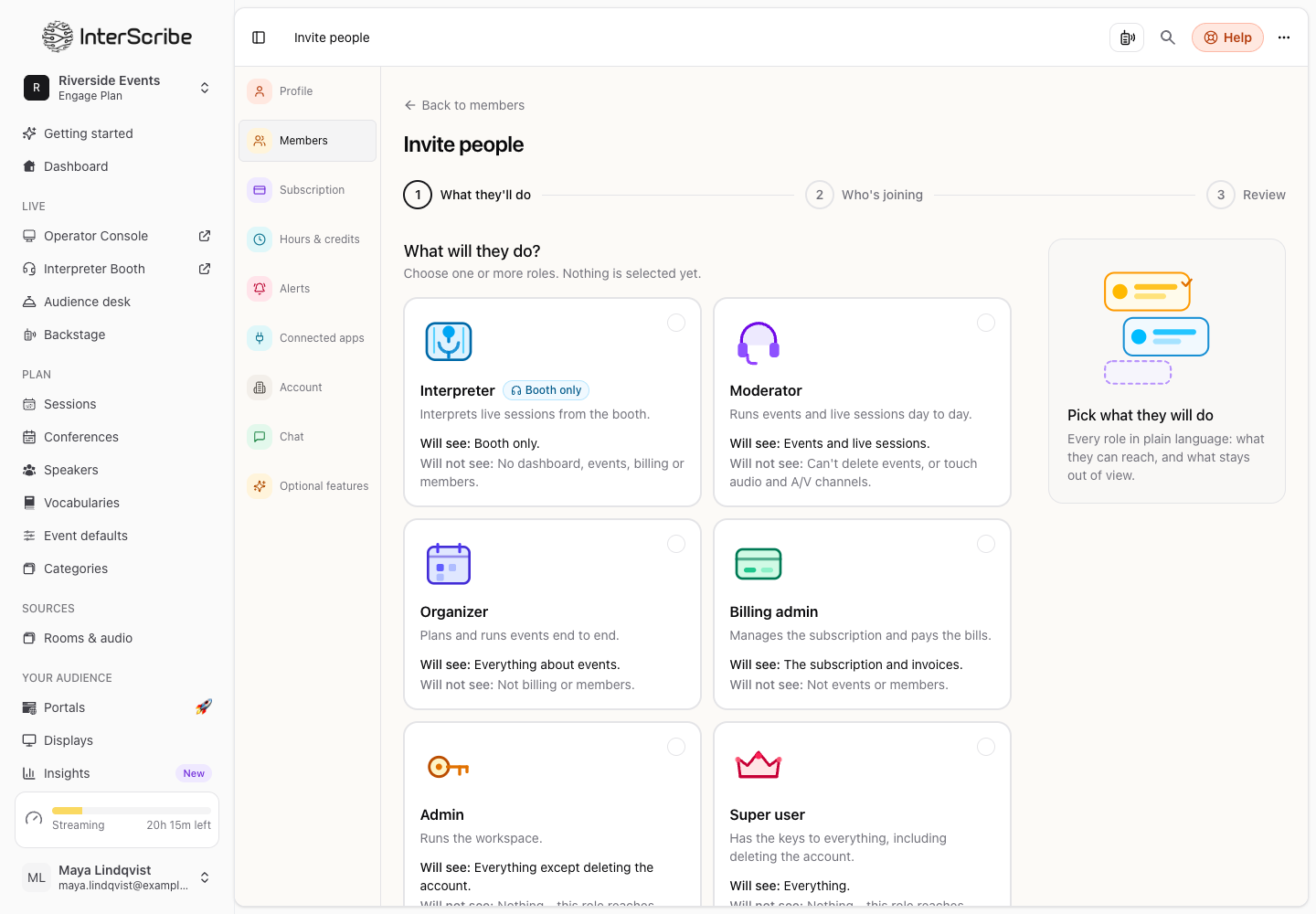The width and height of the screenshot is (1316, 914).
Task: Go back to members link
Action: 464,105
